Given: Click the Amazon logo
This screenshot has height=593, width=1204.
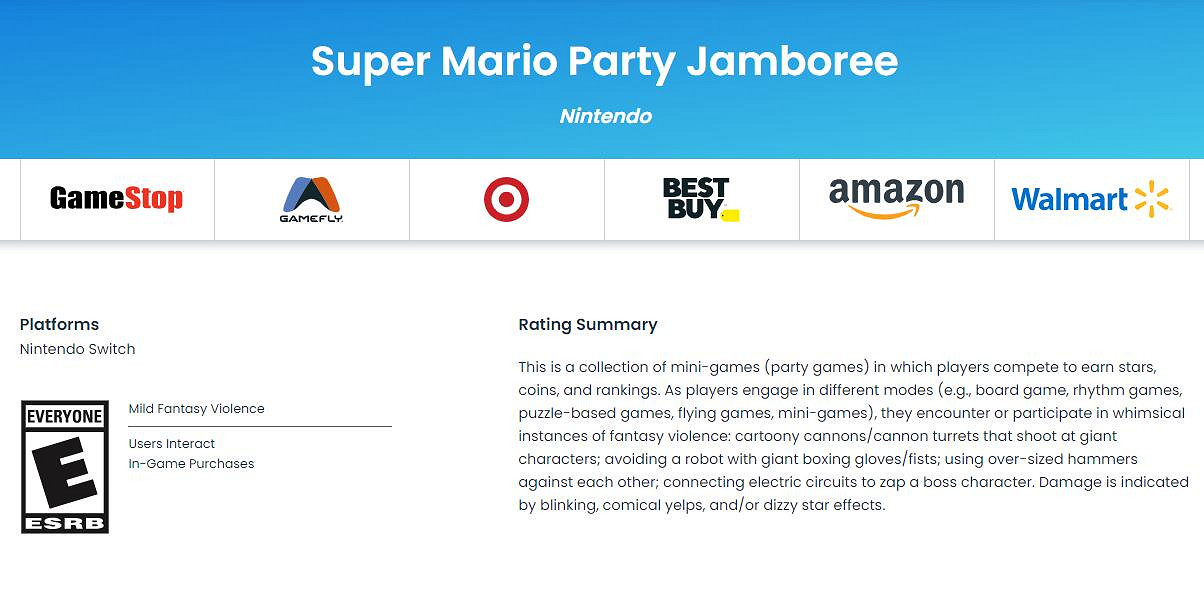Looking at the screenshot, I should point(896,197).
